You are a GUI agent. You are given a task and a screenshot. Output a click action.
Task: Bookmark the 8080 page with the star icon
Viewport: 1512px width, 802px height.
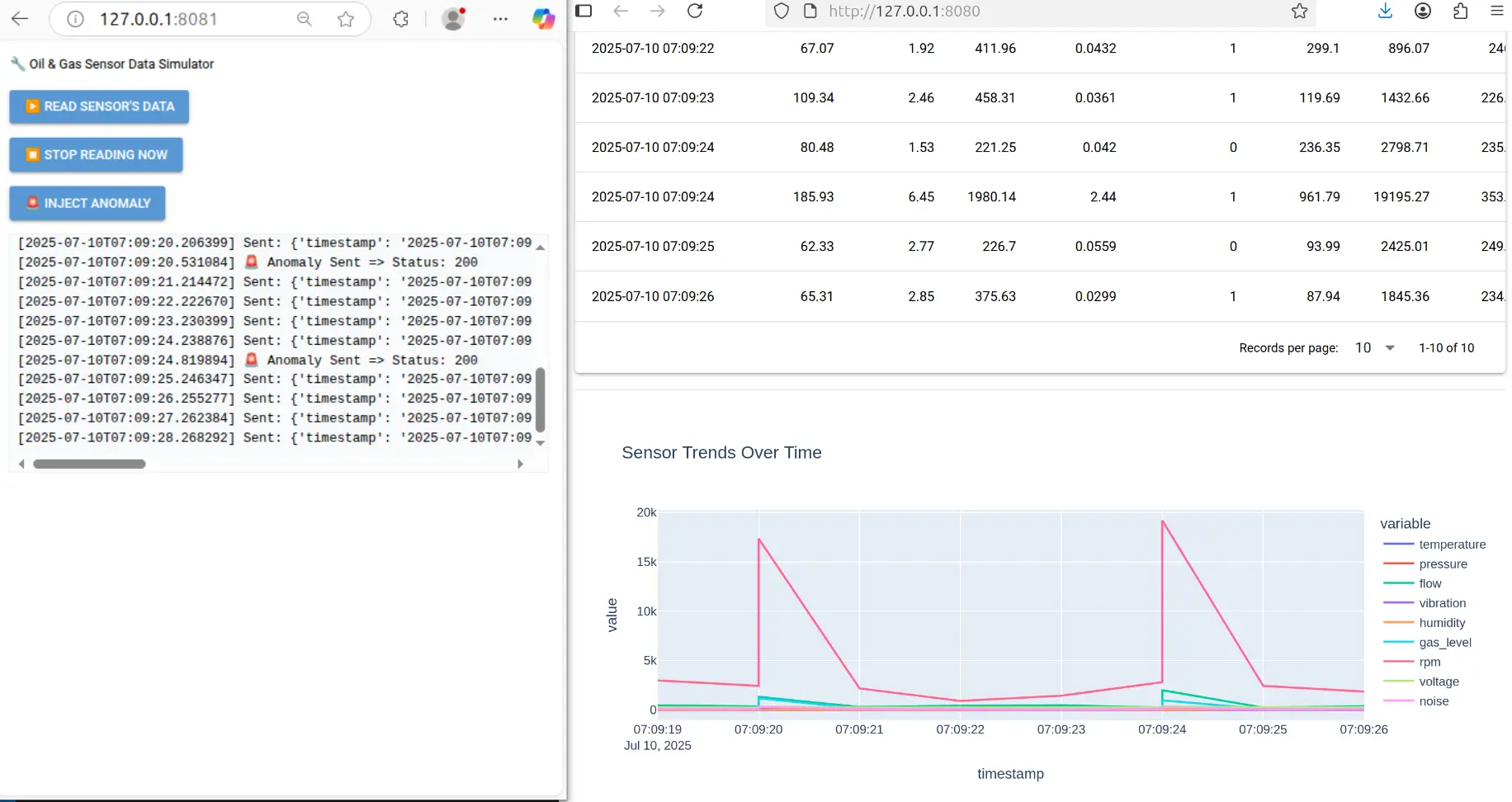[1299, 11]
